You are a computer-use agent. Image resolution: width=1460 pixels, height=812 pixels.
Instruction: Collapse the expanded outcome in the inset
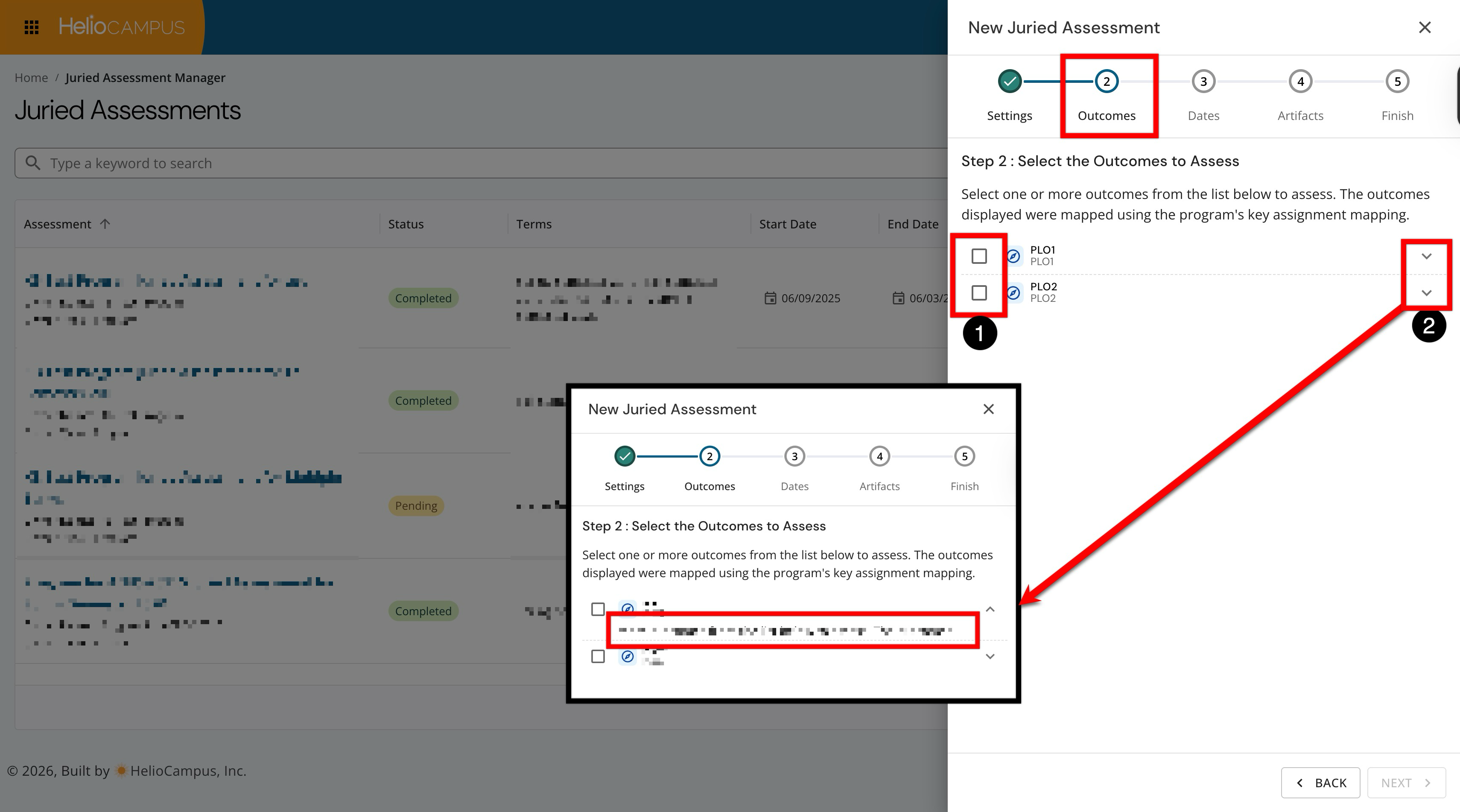pyautogui.click(x=990, y=609)
